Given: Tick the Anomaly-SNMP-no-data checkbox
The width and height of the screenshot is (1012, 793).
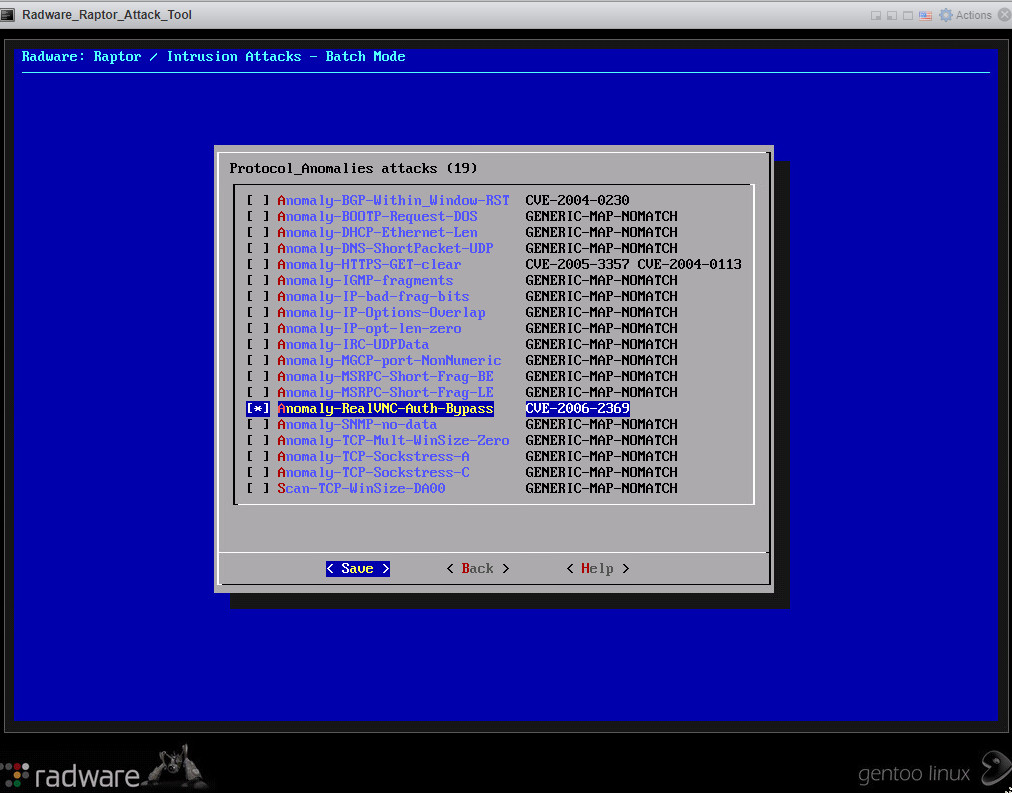Looking at the screenshot, I should (258, 425).
